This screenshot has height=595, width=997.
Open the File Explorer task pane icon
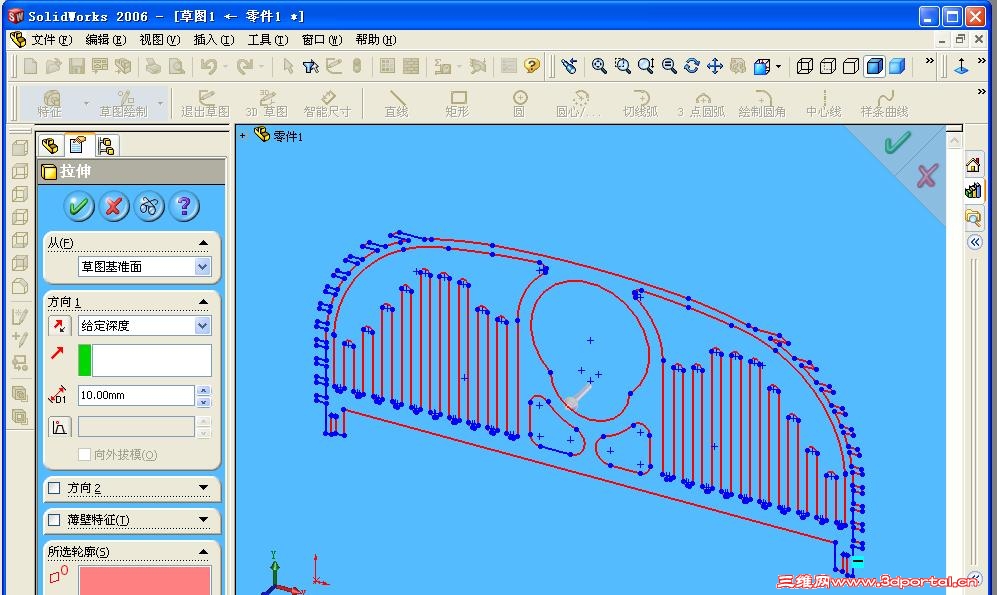point(973,217)
